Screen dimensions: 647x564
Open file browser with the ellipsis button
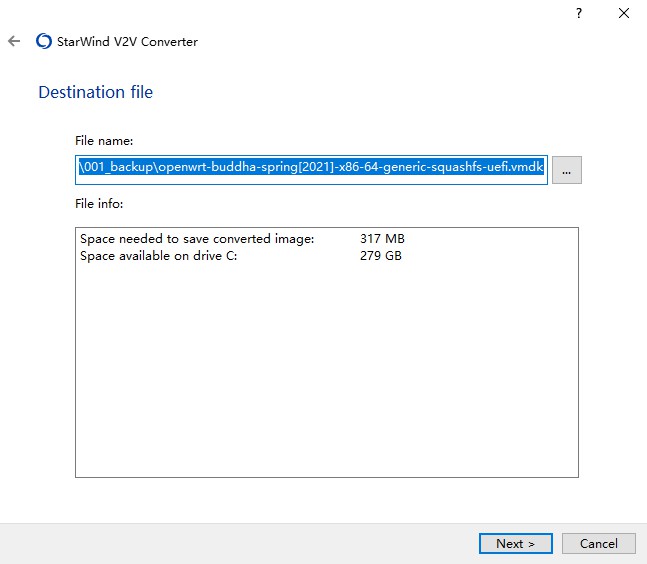click(x=566, y=171)
